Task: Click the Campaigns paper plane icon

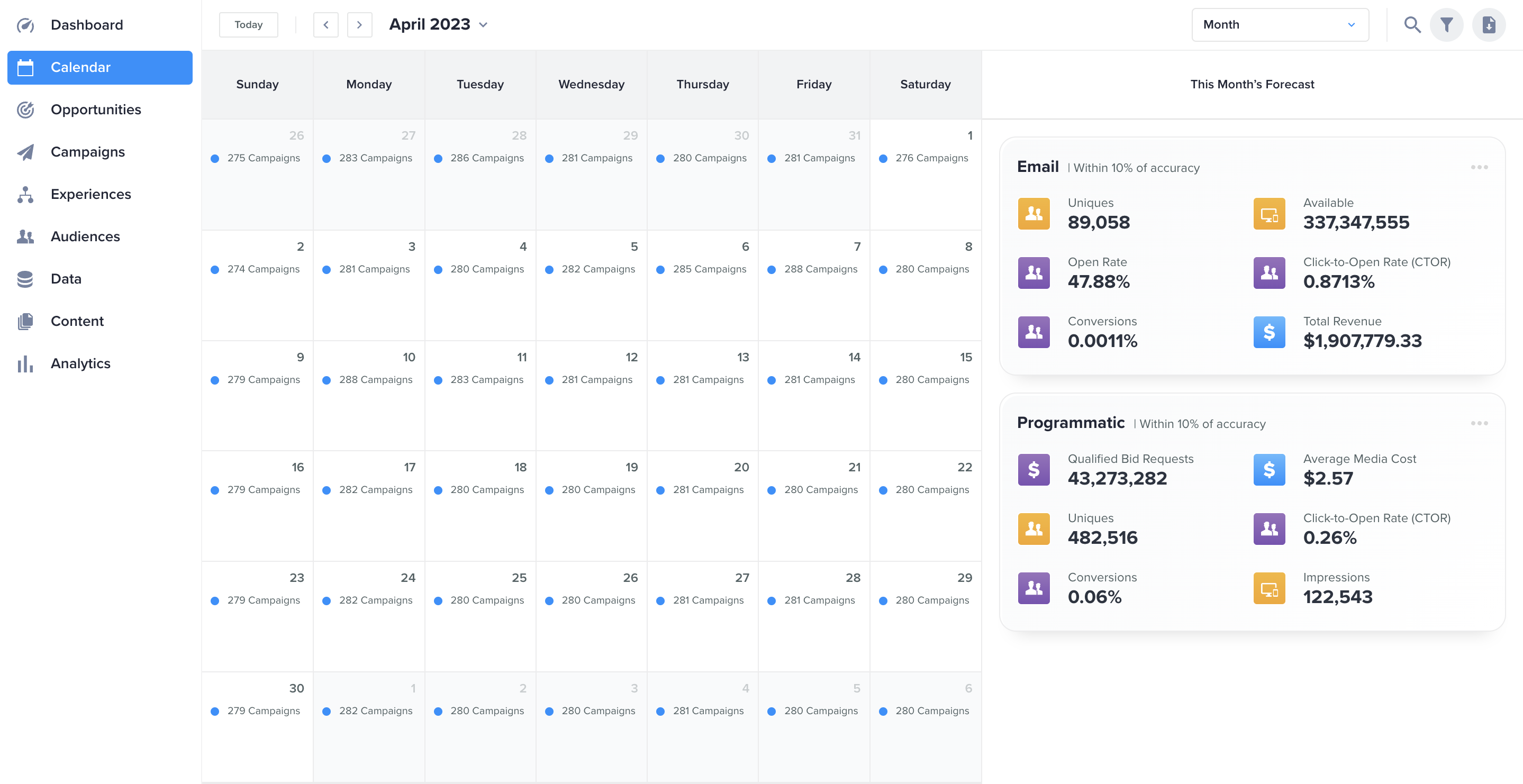Action: point(25,152)
